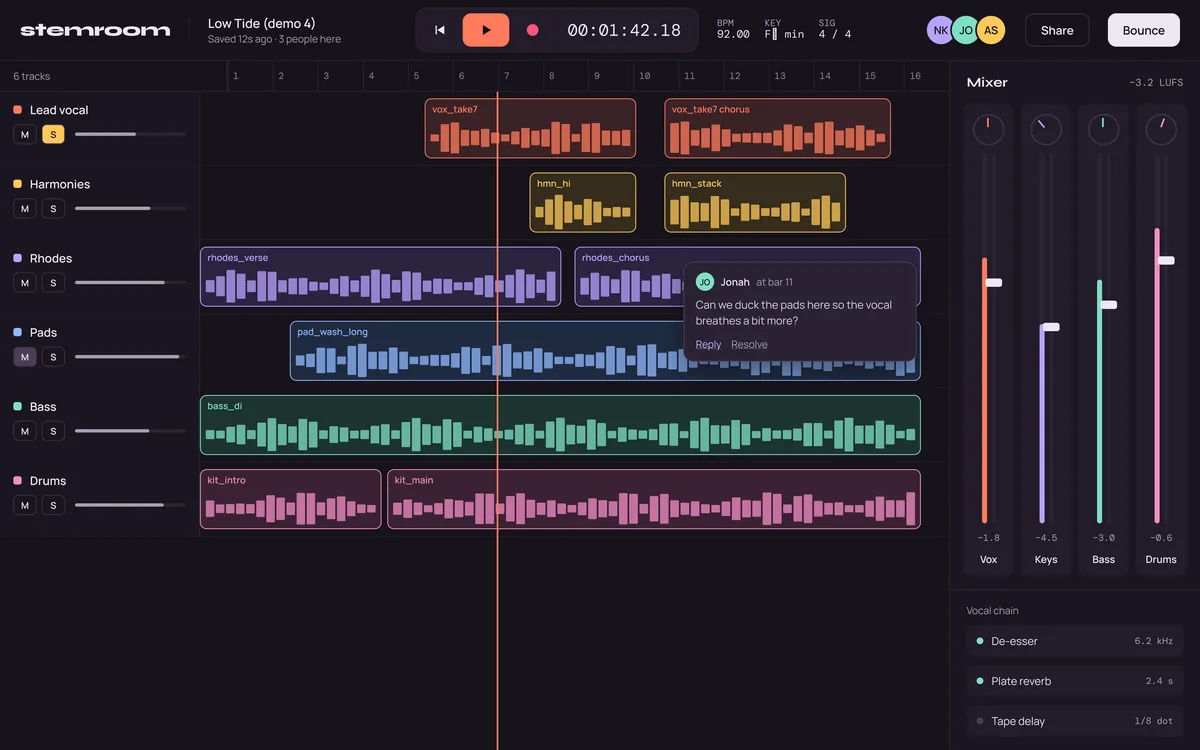Enable the Tape delay effect dot
This screenshot has width=1200, height=750.
(x=980, y=721)
